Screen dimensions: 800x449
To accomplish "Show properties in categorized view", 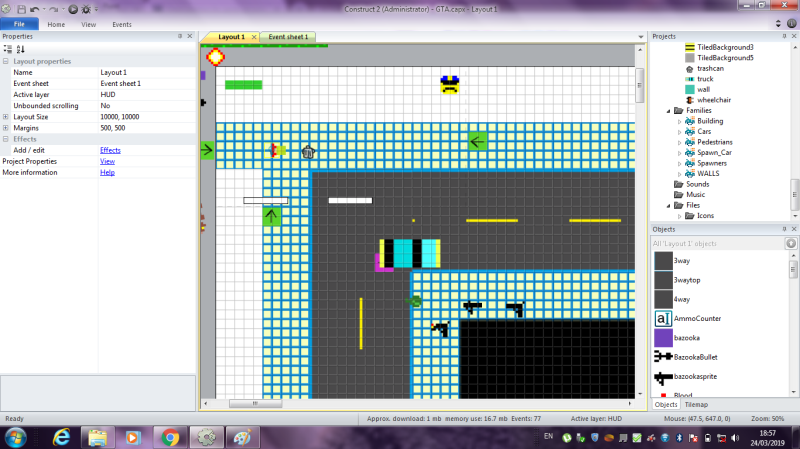I will point(8,49).
